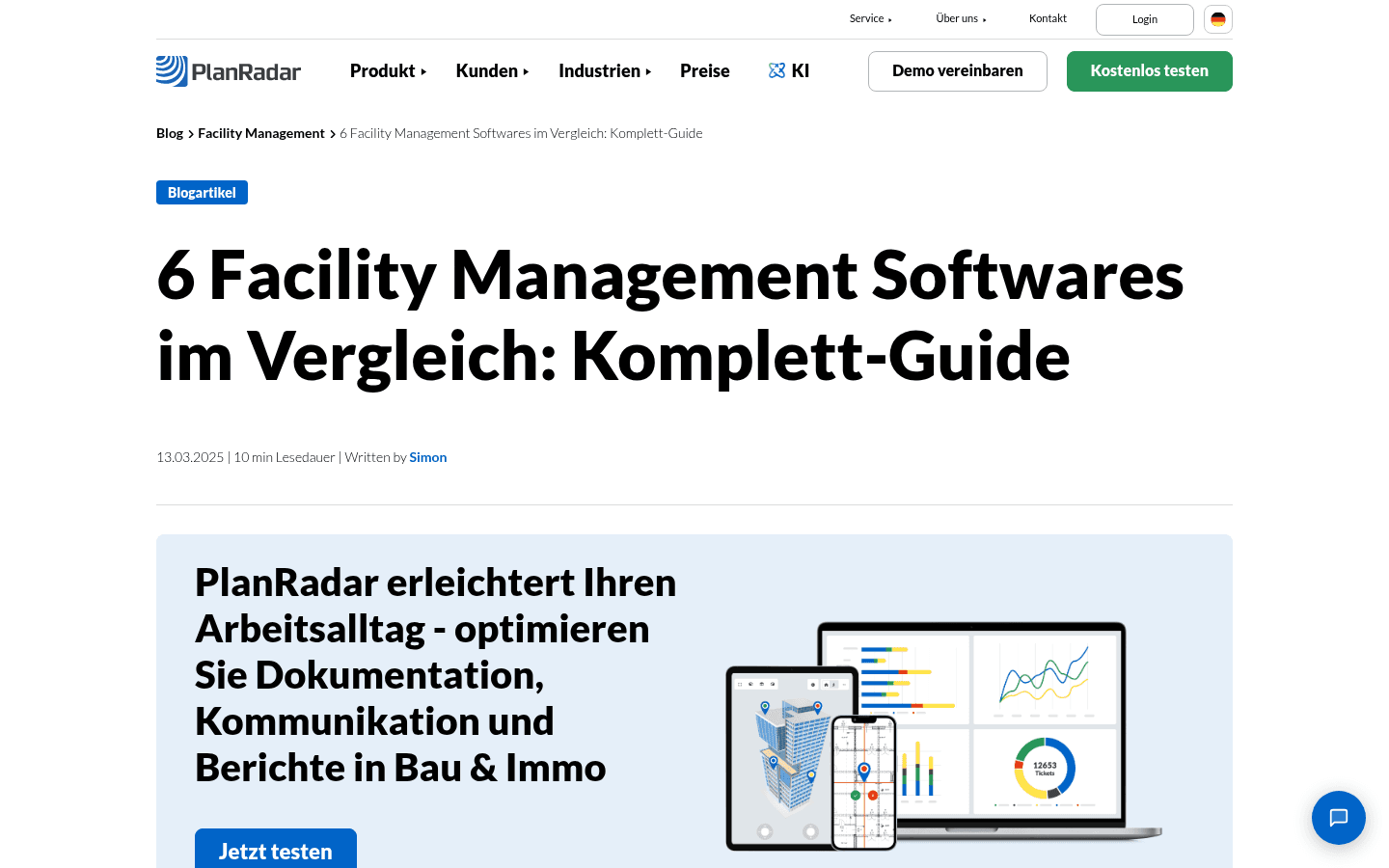Open the Blog breadcrumb link

(x=170, y=133)
